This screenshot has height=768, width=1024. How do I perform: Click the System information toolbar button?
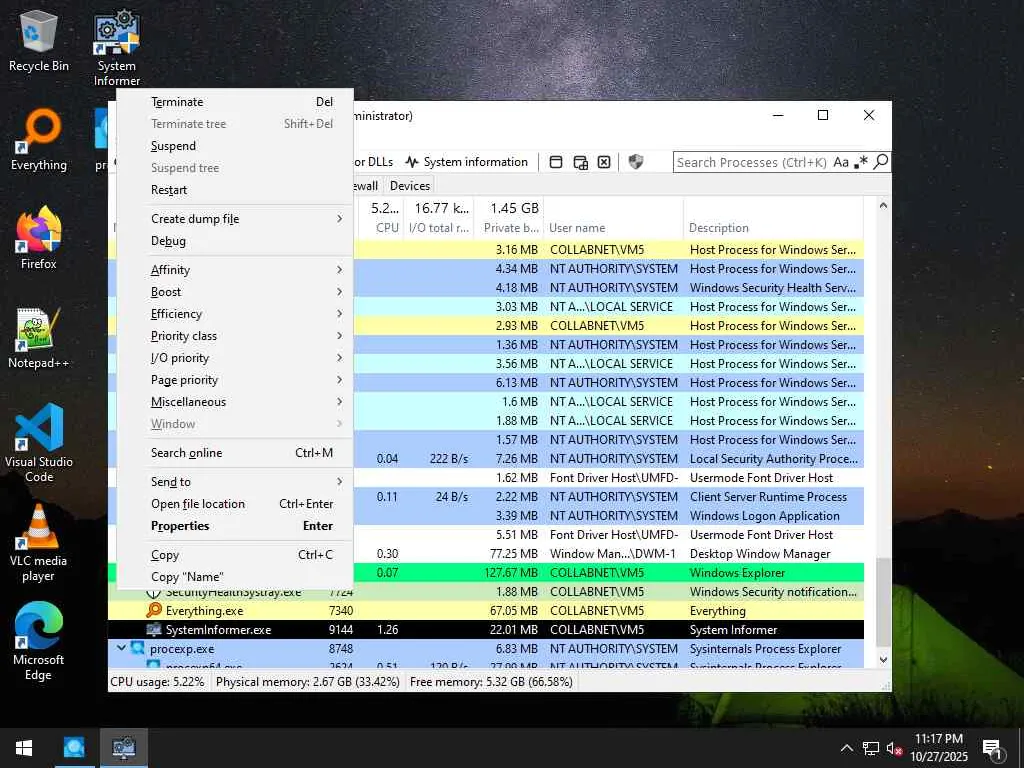click(x=466, y=162)
